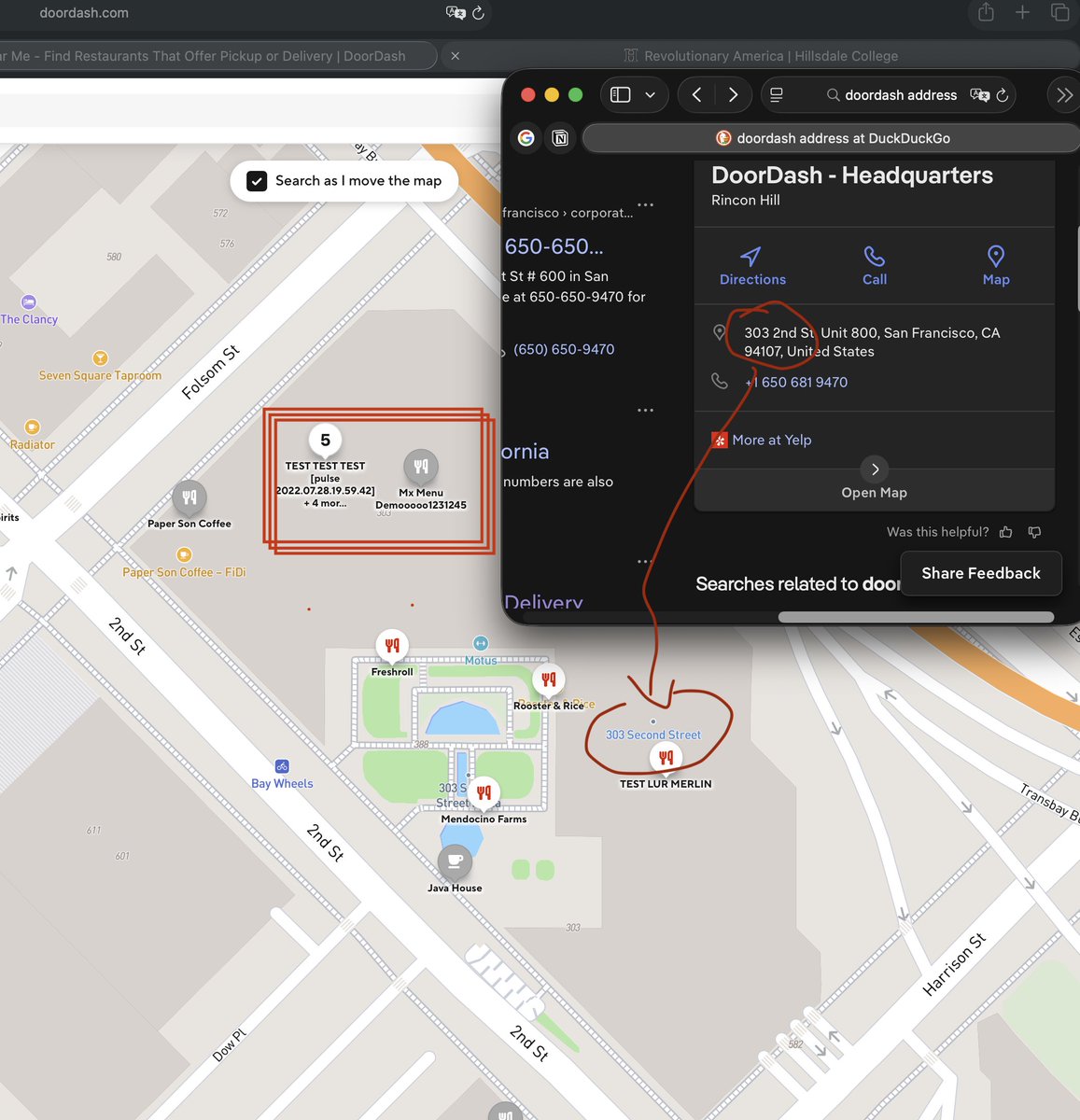Click The Clancy hotel map icon
The width and height of the screenshot is (1080, 1120).
[x=29, y=302]
